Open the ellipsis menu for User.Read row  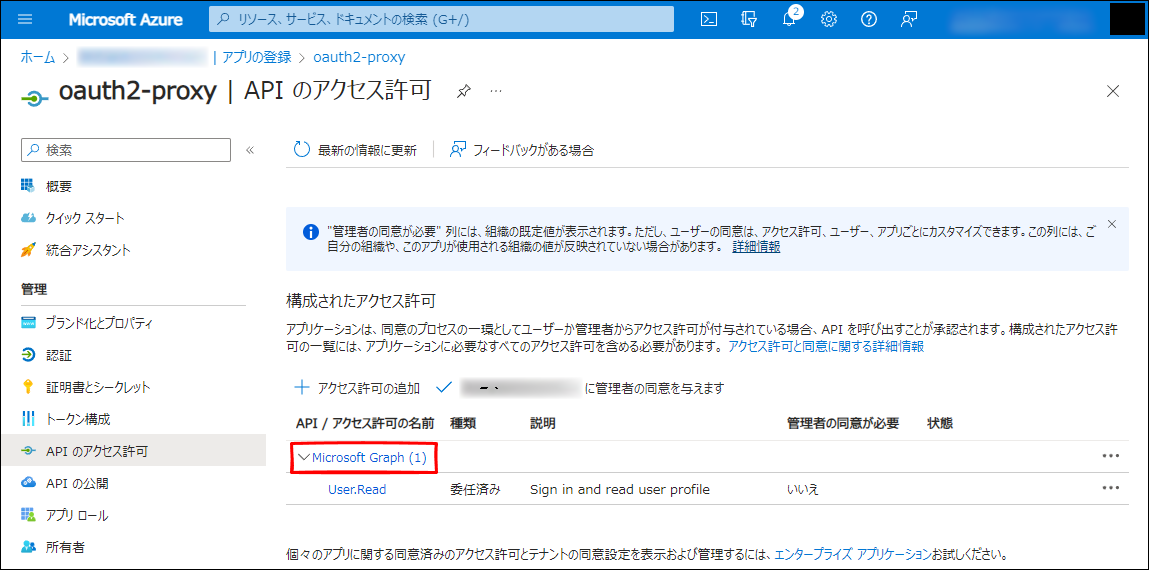(1110, 488)
